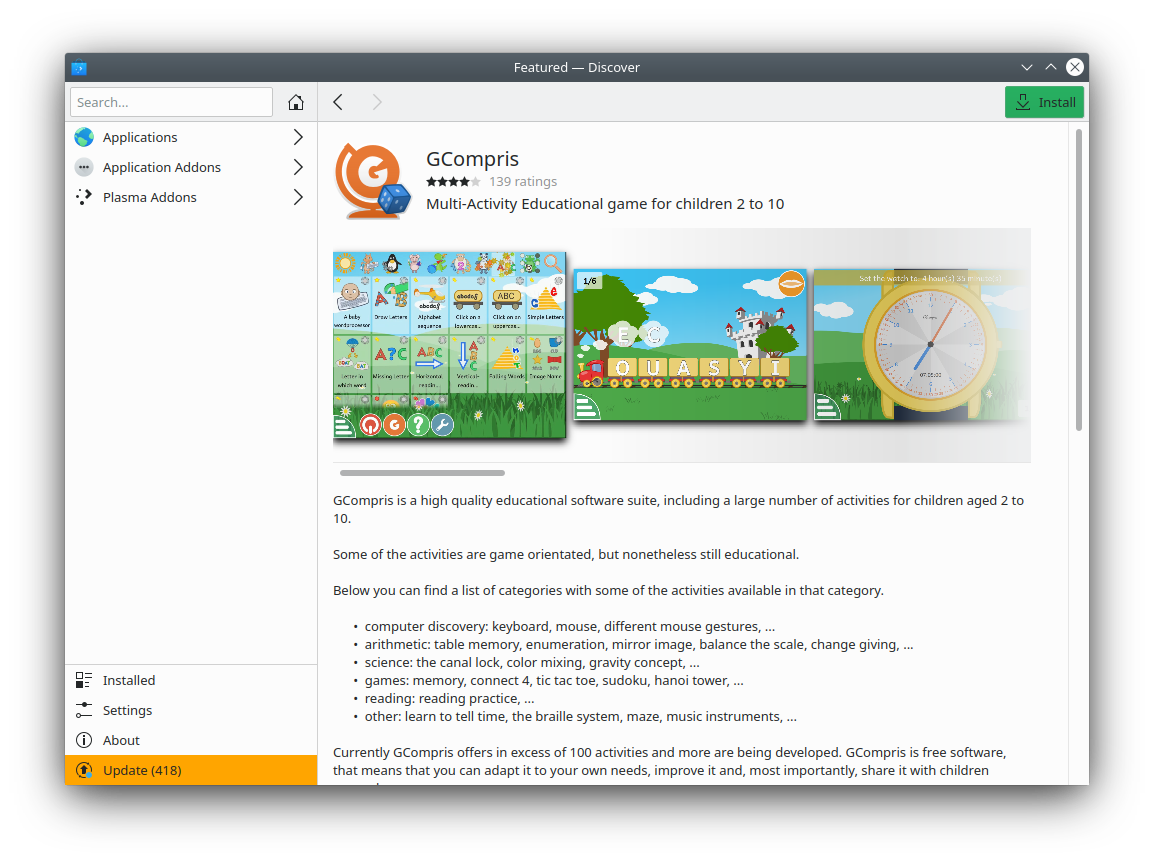
Task: Click the star rating of GCompris
Action: pyautogui.click(x=453, y=182)
